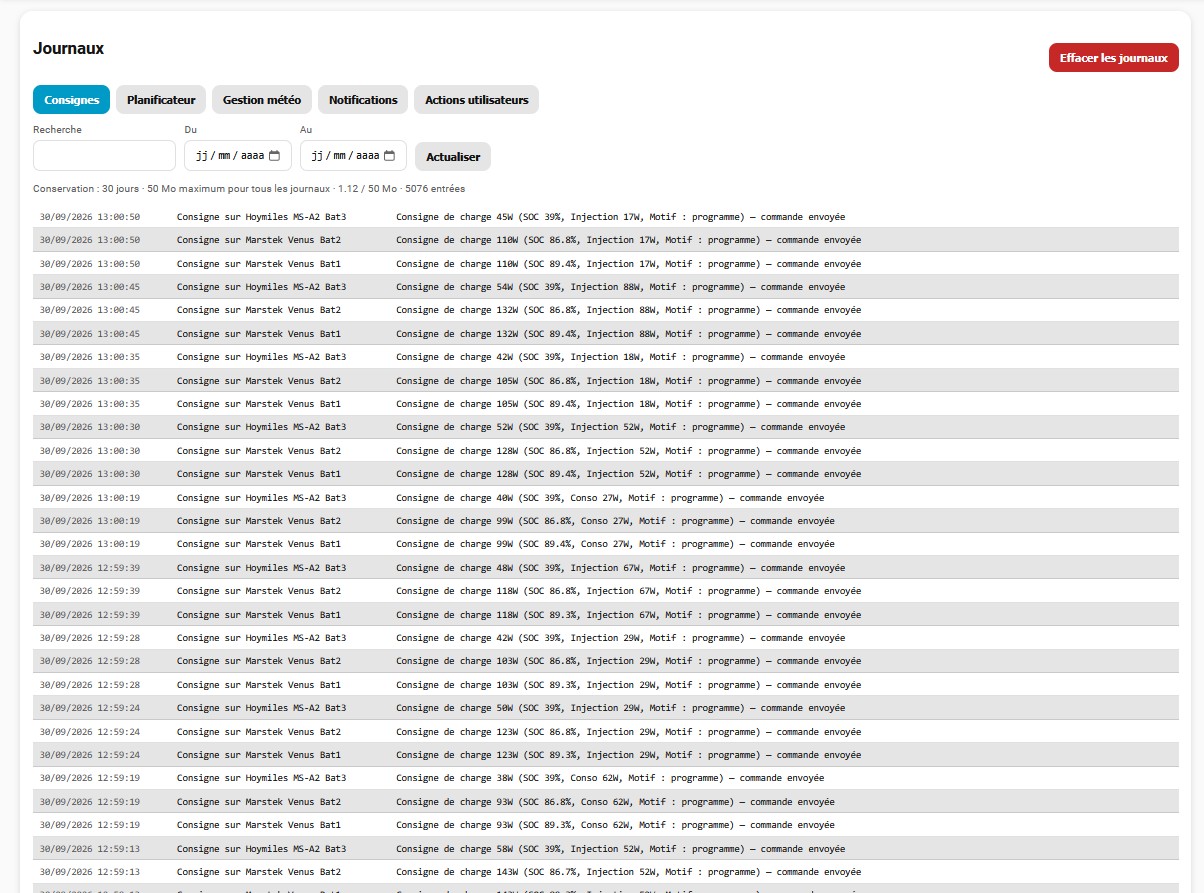Select Marstek Venus Bat2 row at 13:00:45

click(x=606, y=310)
